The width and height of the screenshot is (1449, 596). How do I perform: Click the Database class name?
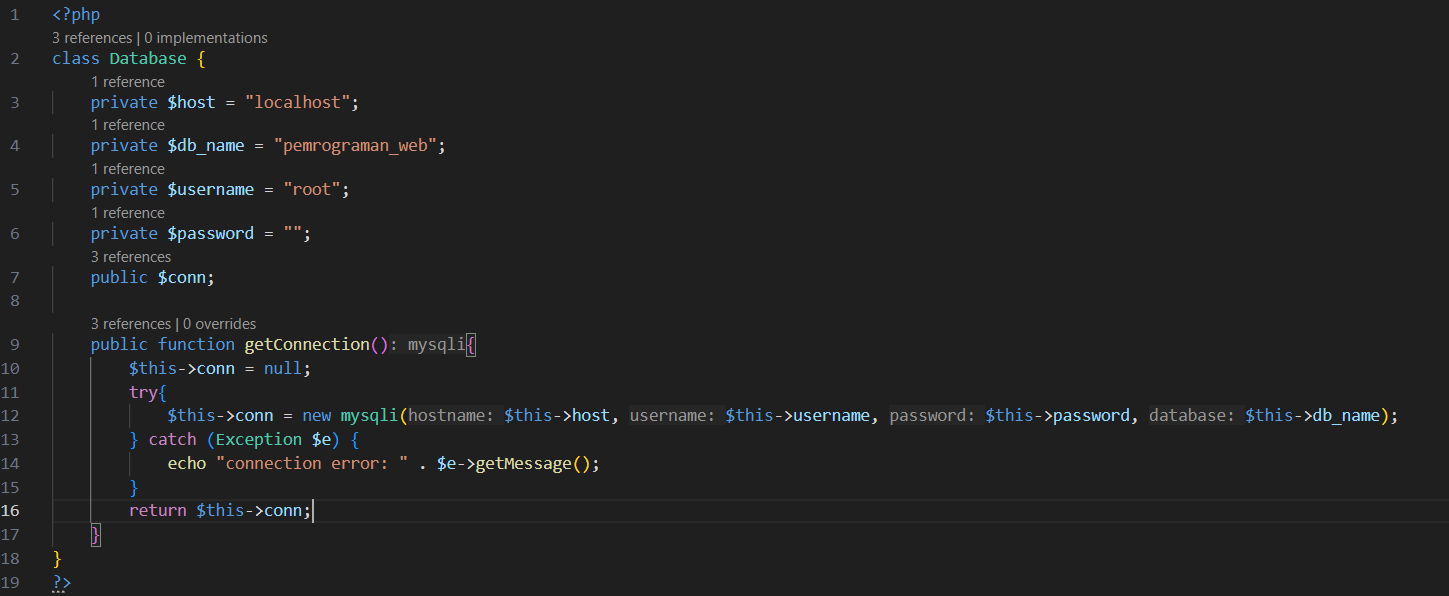pyautogui.click(x=148, y=59)
